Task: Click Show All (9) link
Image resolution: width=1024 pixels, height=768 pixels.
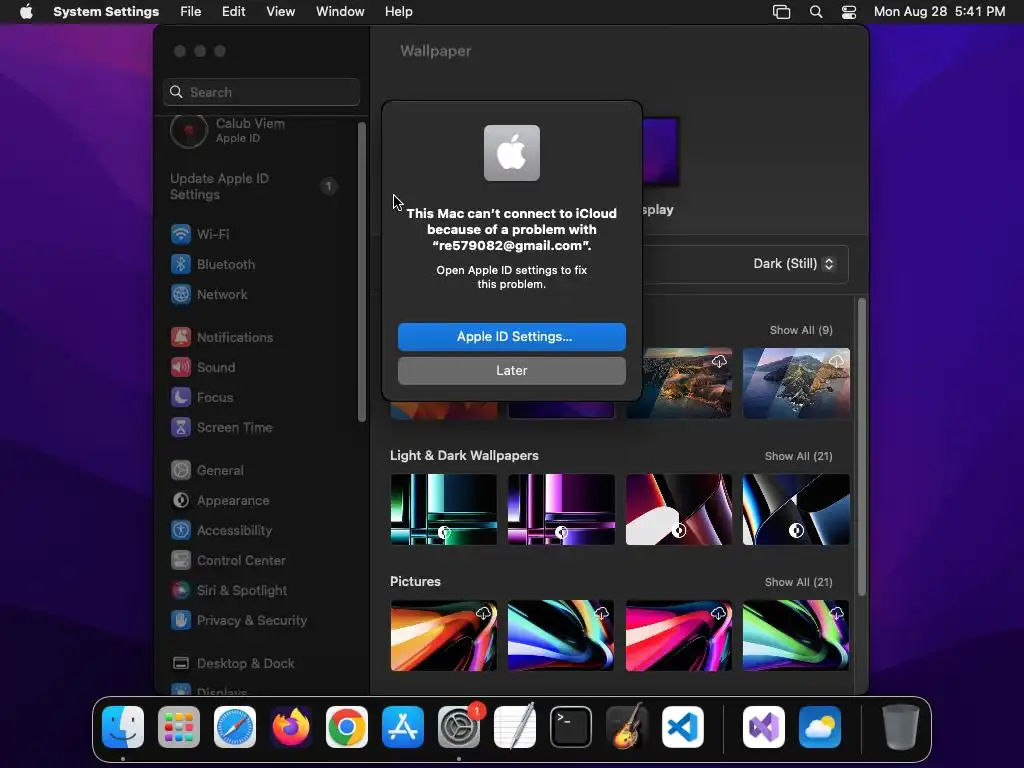Action: pyautogui.click(x=801, y=330)
